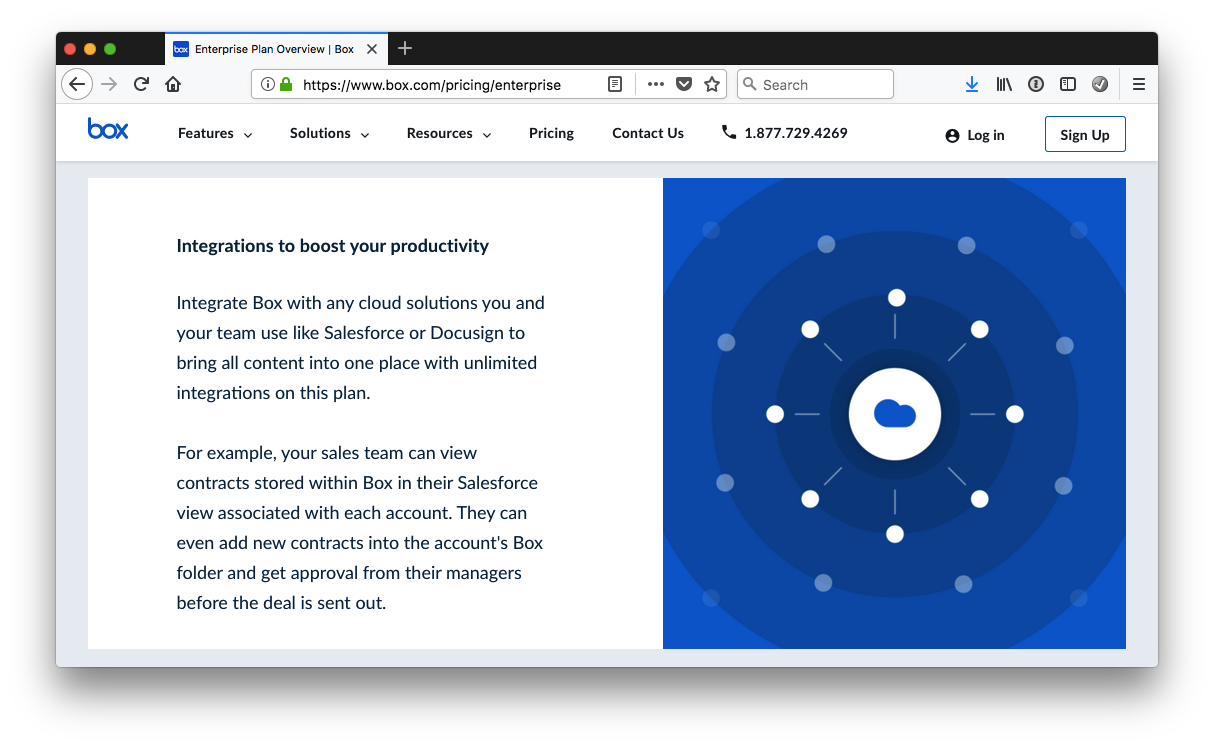Open the Pricing page link
This screenshot has width=1214, height=747.
pyautogui.click(x=551, y=133)
